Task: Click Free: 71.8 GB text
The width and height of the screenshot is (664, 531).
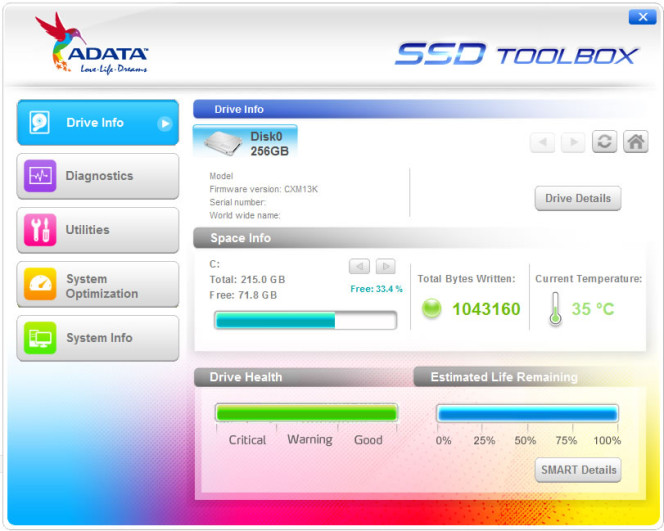Action: tap(243, 295)
